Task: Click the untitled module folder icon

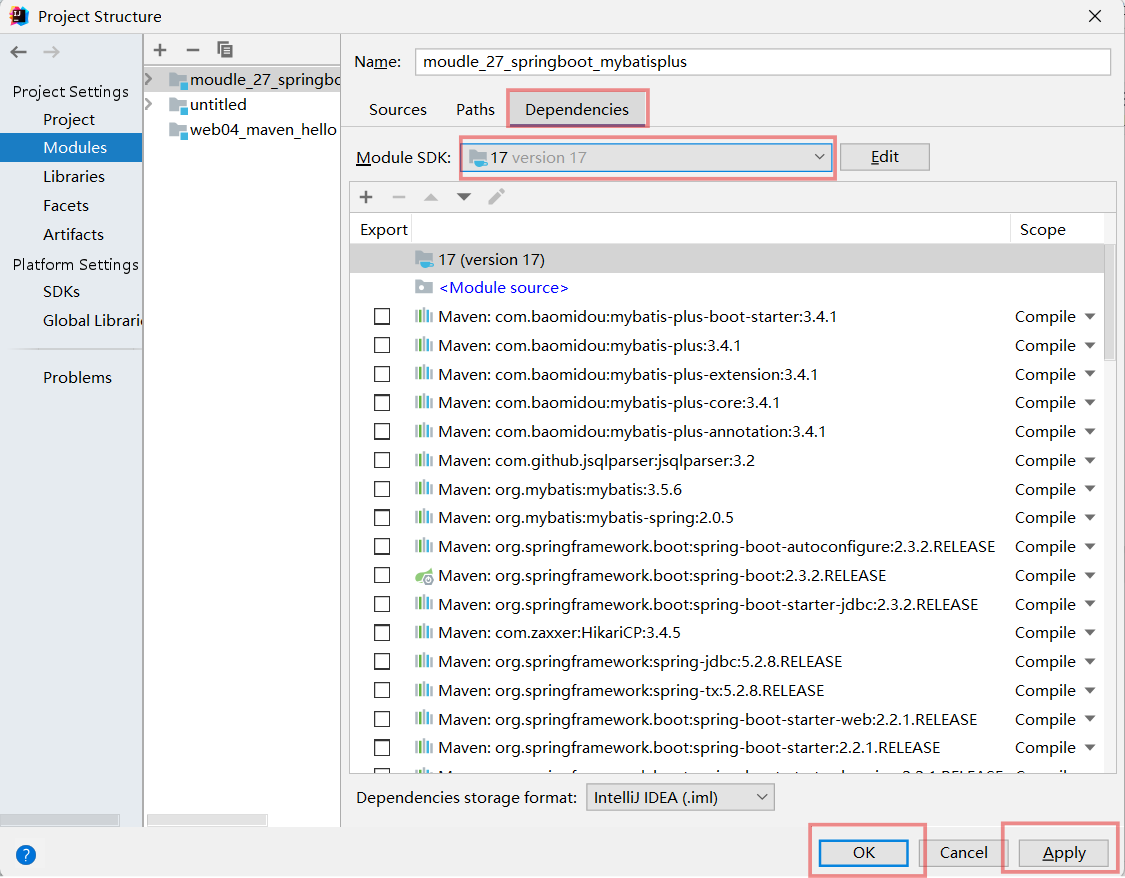Action: click(x=178, y=105)
